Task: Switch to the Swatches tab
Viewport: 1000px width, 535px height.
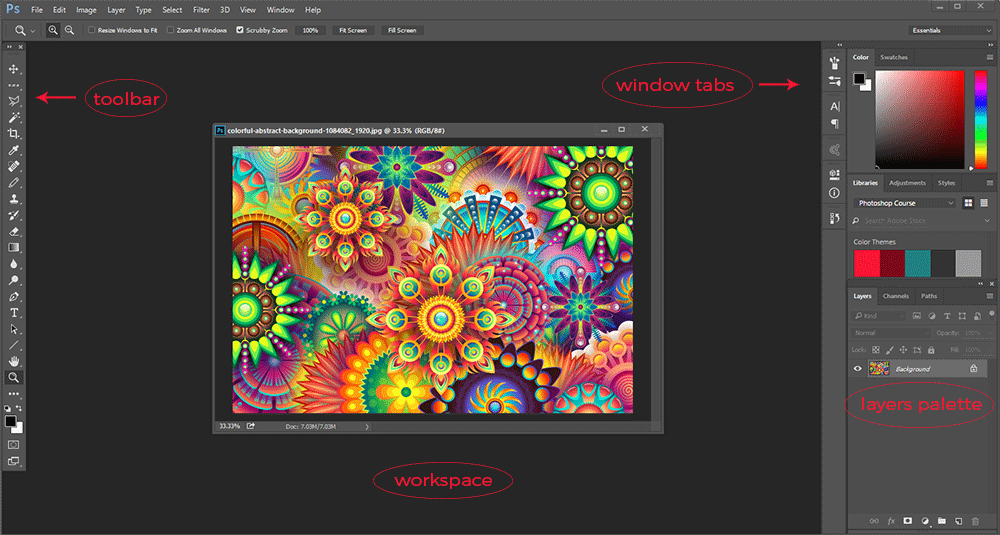Action: tap(893, 57)
